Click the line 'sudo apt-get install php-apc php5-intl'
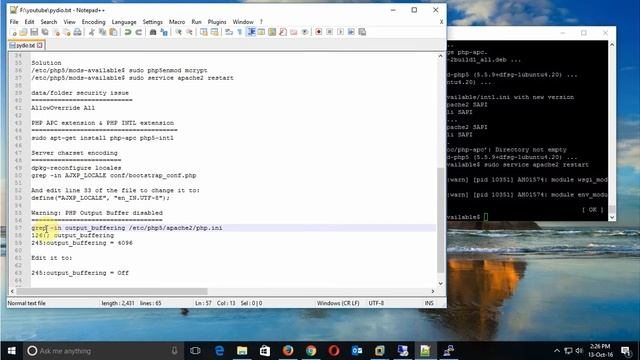The width and height of the screenshot is (640, 360). point(102,138)
